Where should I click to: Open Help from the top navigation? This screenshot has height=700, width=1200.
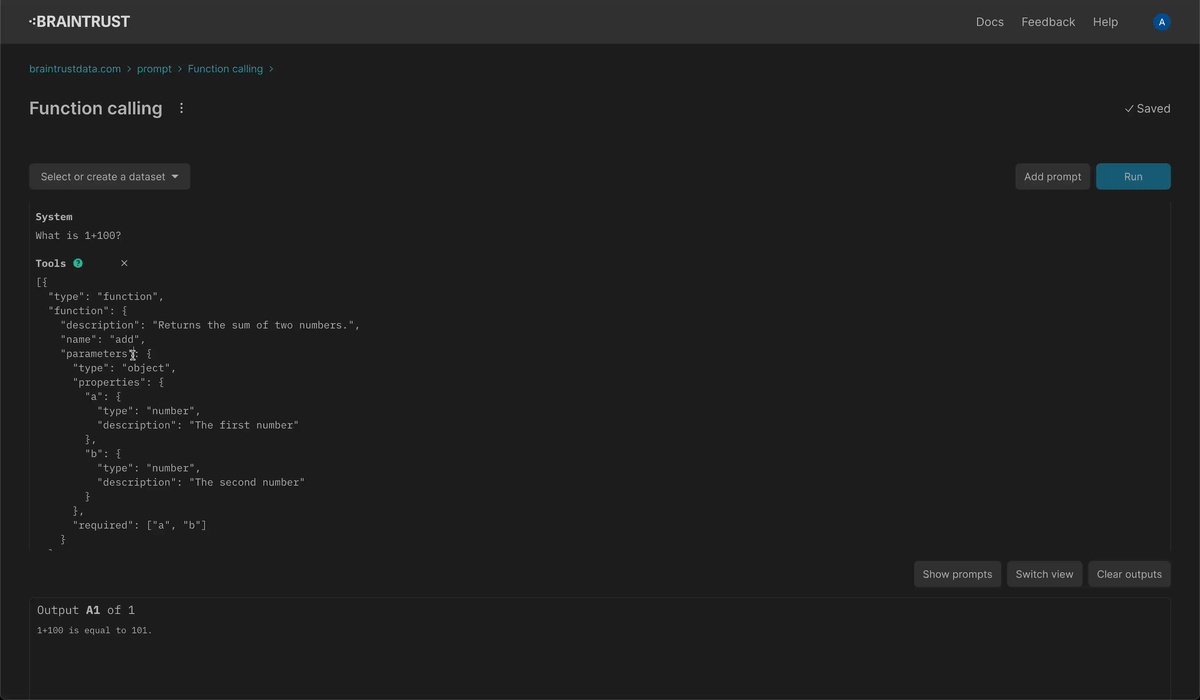point(1105,21)
